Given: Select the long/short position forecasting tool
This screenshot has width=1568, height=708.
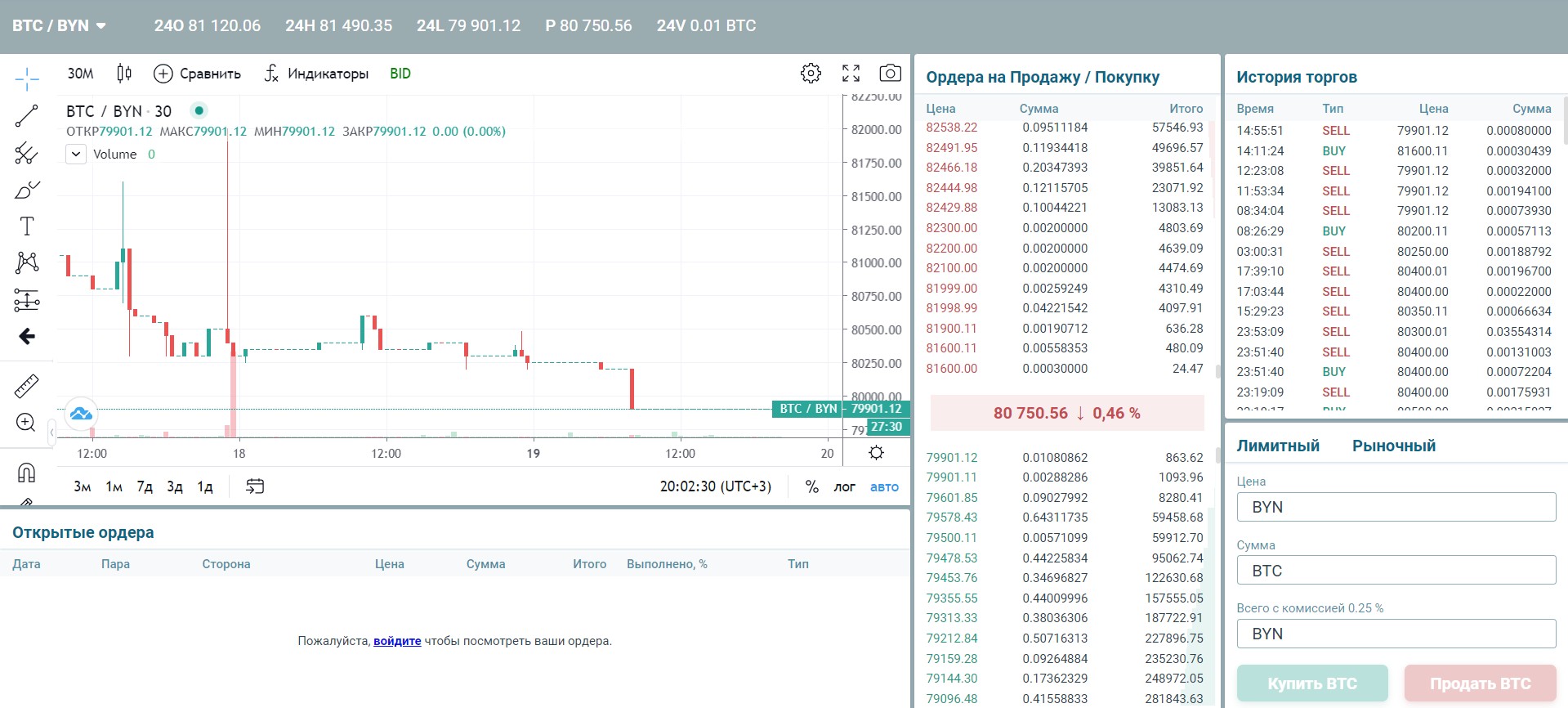Looking at the screenshot, I should [27, 300].
